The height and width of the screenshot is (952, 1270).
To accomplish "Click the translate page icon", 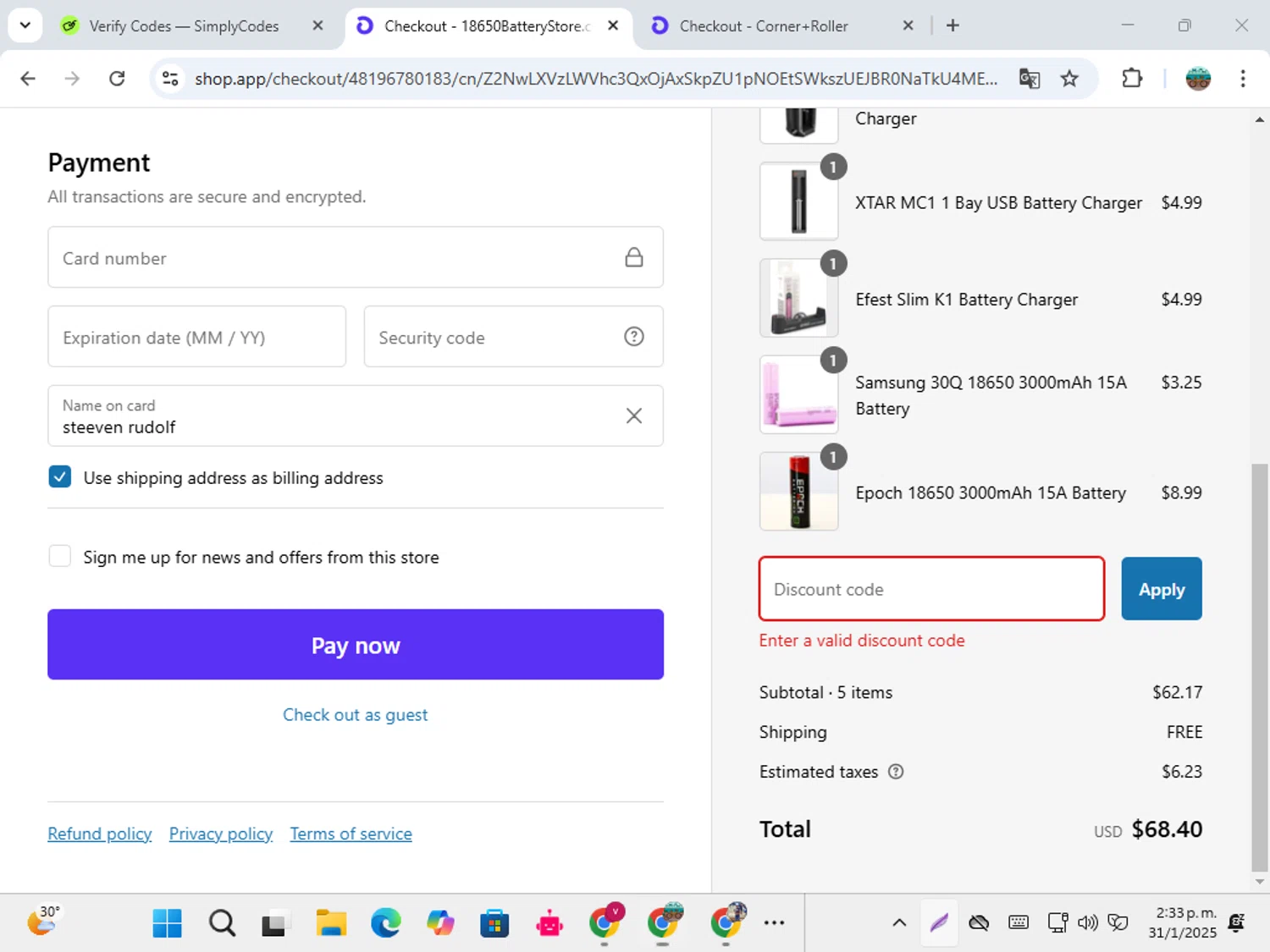I will 1030,79.
